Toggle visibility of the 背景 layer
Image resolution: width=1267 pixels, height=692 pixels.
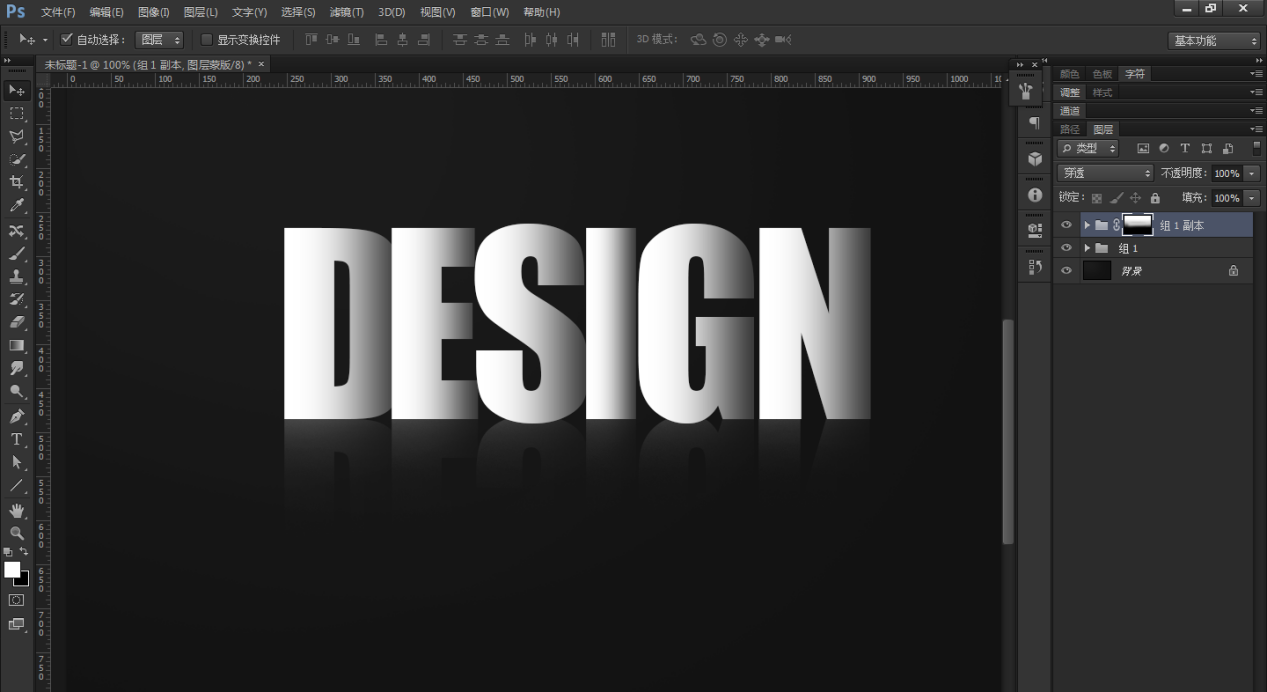click(x=1066, y=271)
